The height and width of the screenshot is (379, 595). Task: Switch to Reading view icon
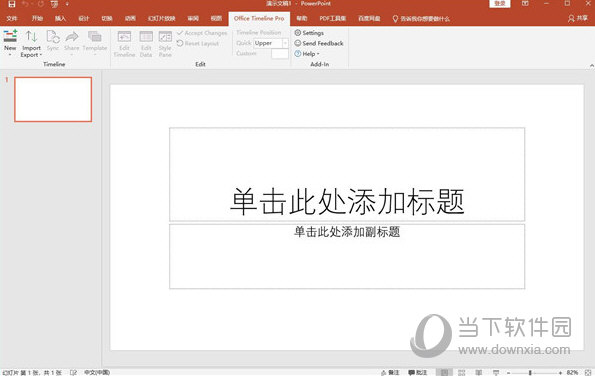[x=479, y=373]
